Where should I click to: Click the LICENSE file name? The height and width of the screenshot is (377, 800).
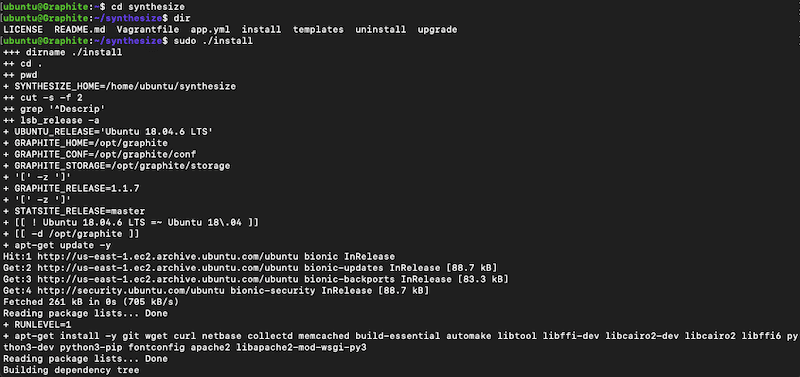(23, 30)
